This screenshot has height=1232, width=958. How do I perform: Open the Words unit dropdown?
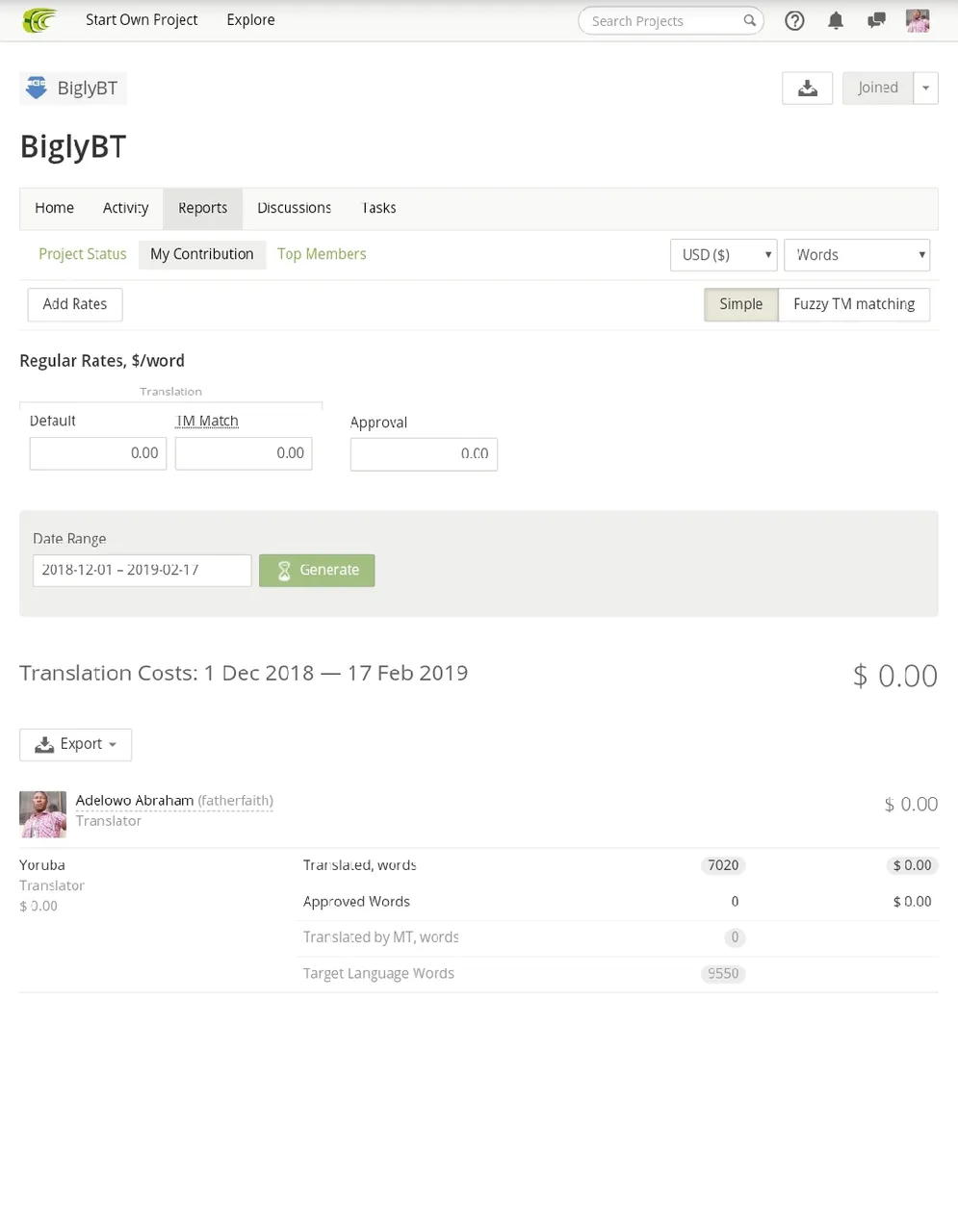(x=857, y=255)
